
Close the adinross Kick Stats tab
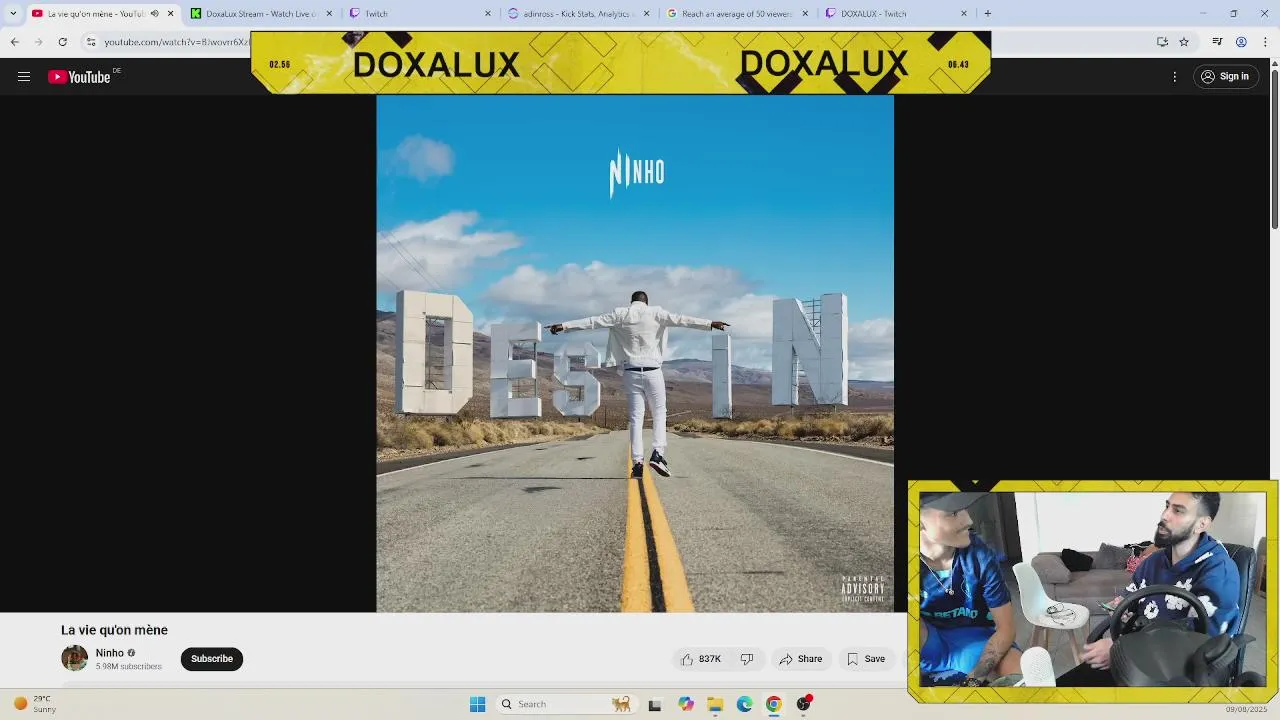pos(647,14)
